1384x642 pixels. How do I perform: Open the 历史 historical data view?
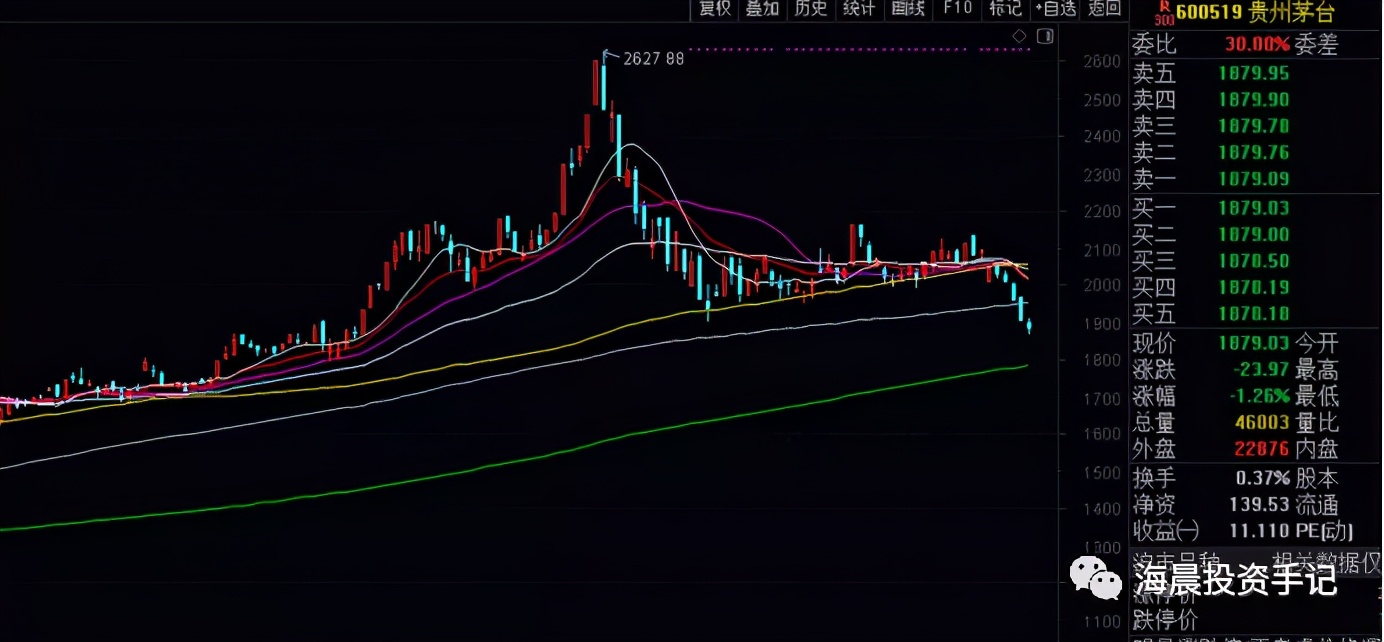(811, 9)
